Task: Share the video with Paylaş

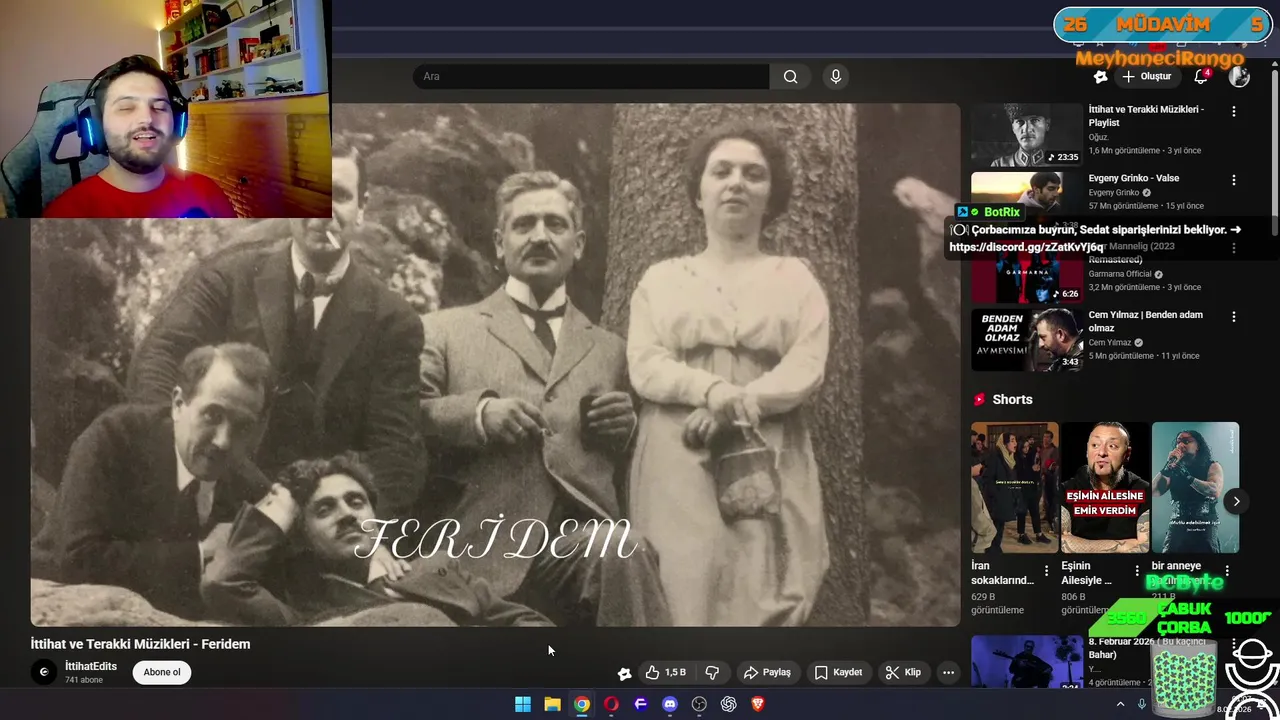Action: 767,672
